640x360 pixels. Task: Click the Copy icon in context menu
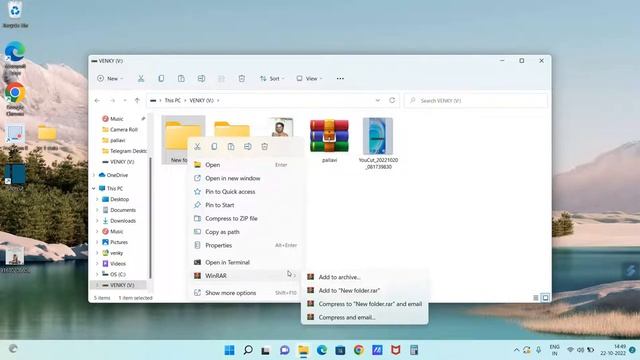(214, 147)
